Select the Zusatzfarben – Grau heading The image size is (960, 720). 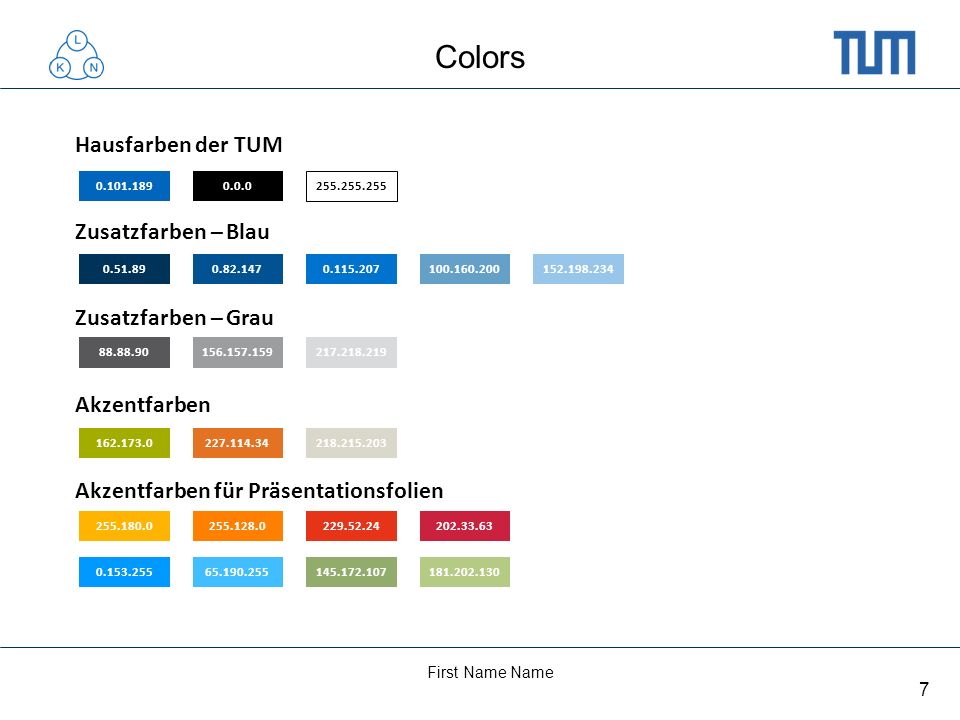(x=174, y=318)
